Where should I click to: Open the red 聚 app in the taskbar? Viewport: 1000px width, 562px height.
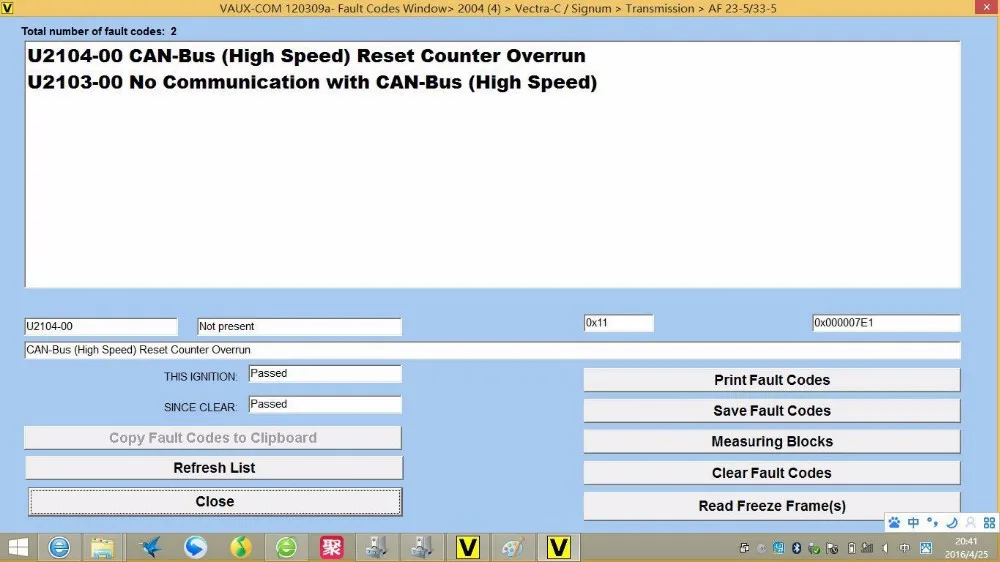click(331, 547)
